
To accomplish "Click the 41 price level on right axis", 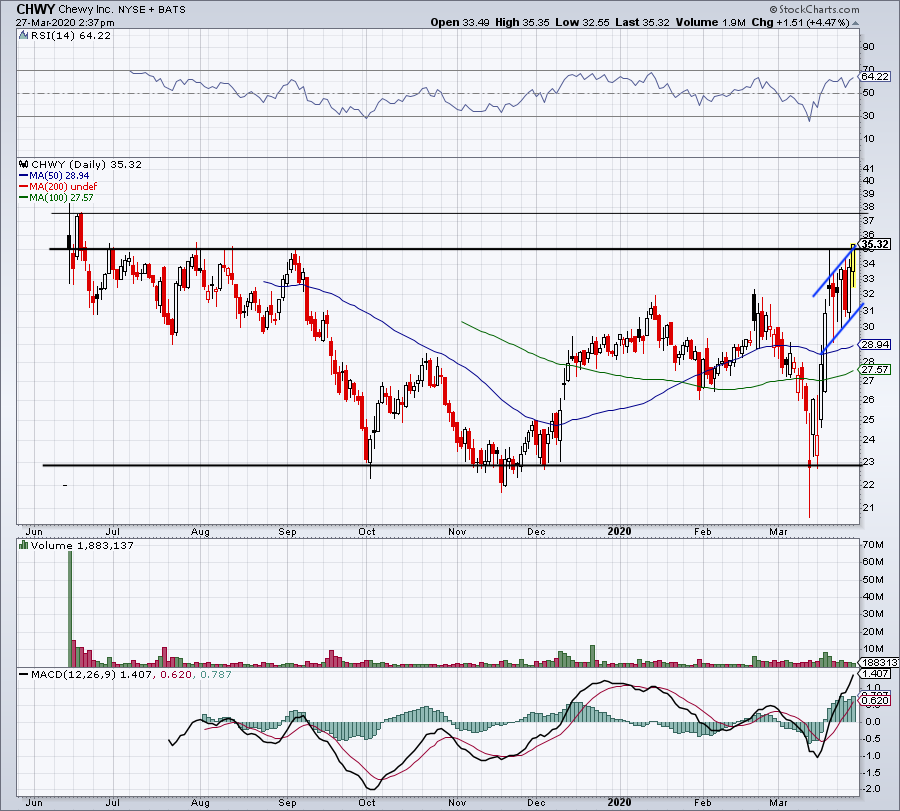I will [868, 169].
